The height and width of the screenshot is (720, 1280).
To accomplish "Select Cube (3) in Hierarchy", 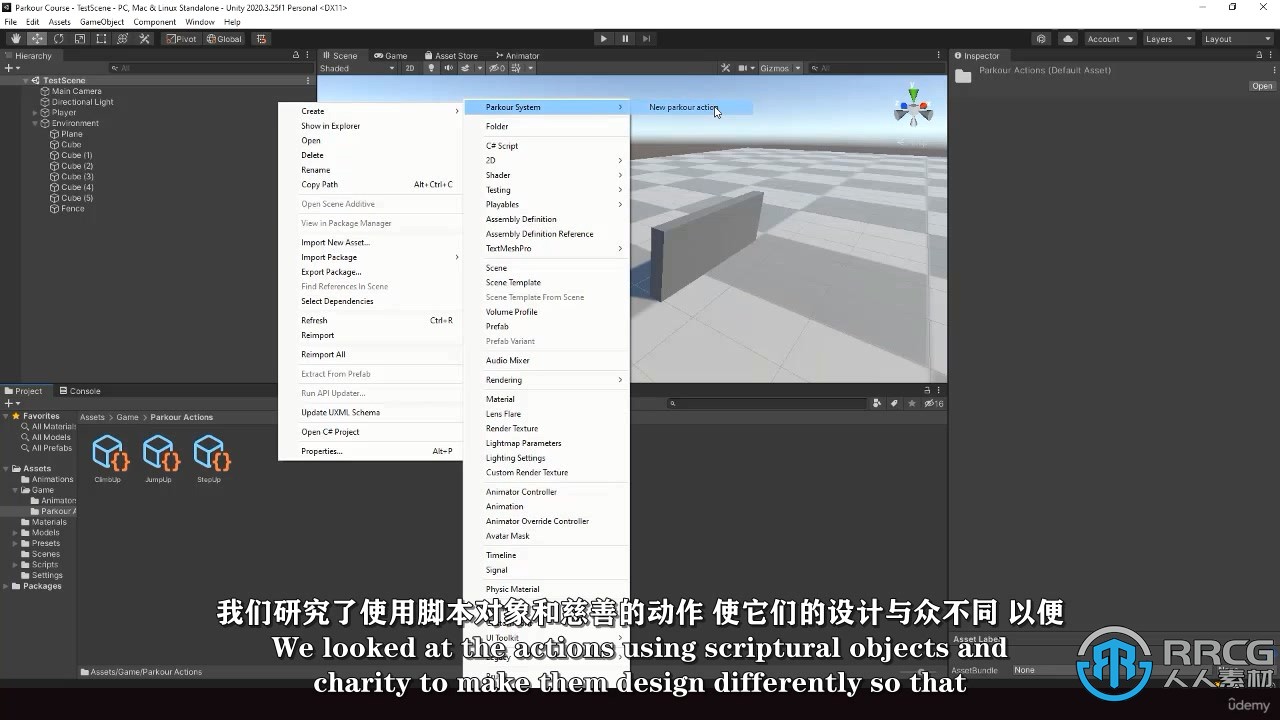I will 77,177.
